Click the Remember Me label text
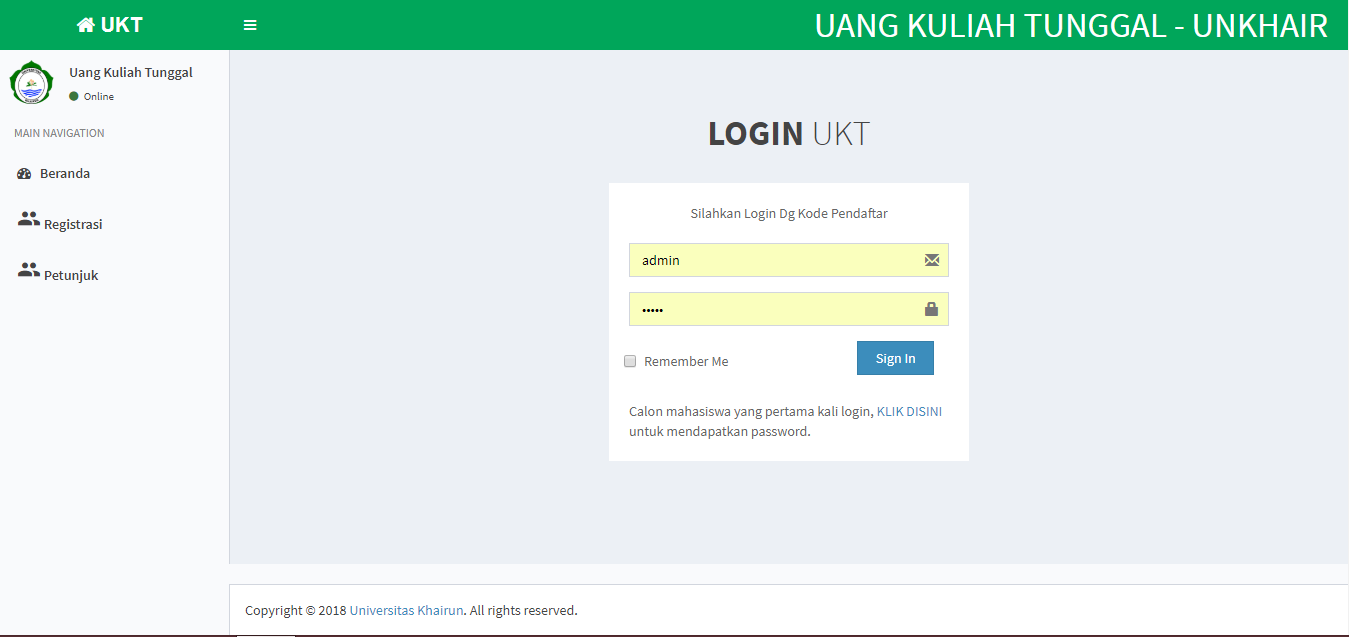 tap(686, 362)
